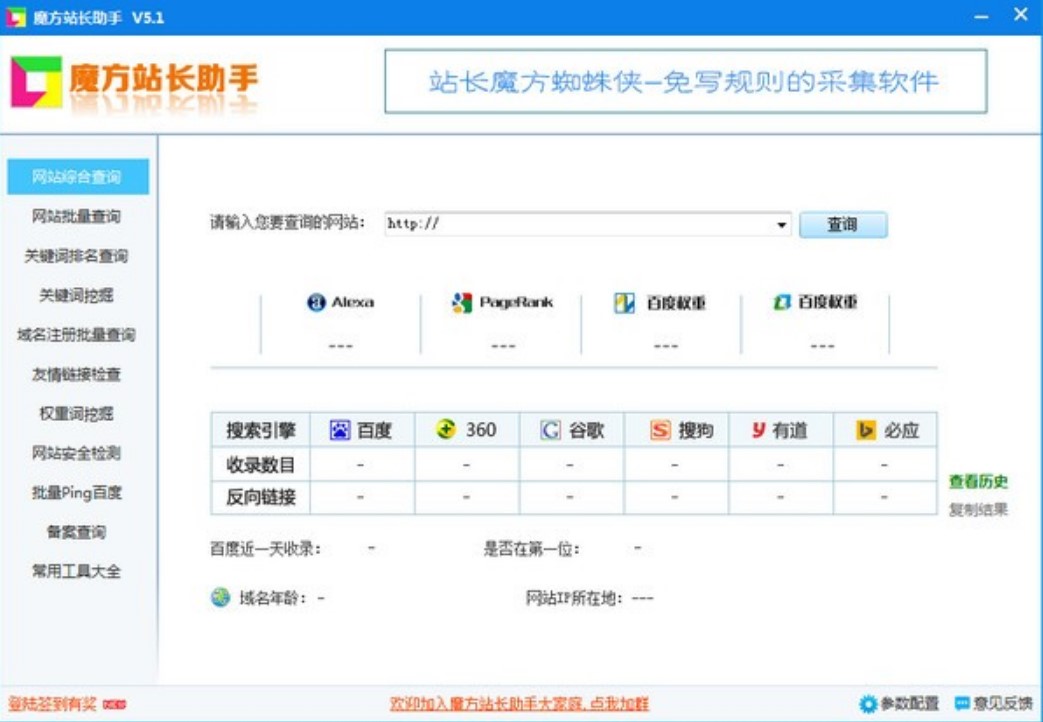Click the 站长魔方蜘蛛侠 banner ad
1043x722 pixels.
click(x=686, y=81)
